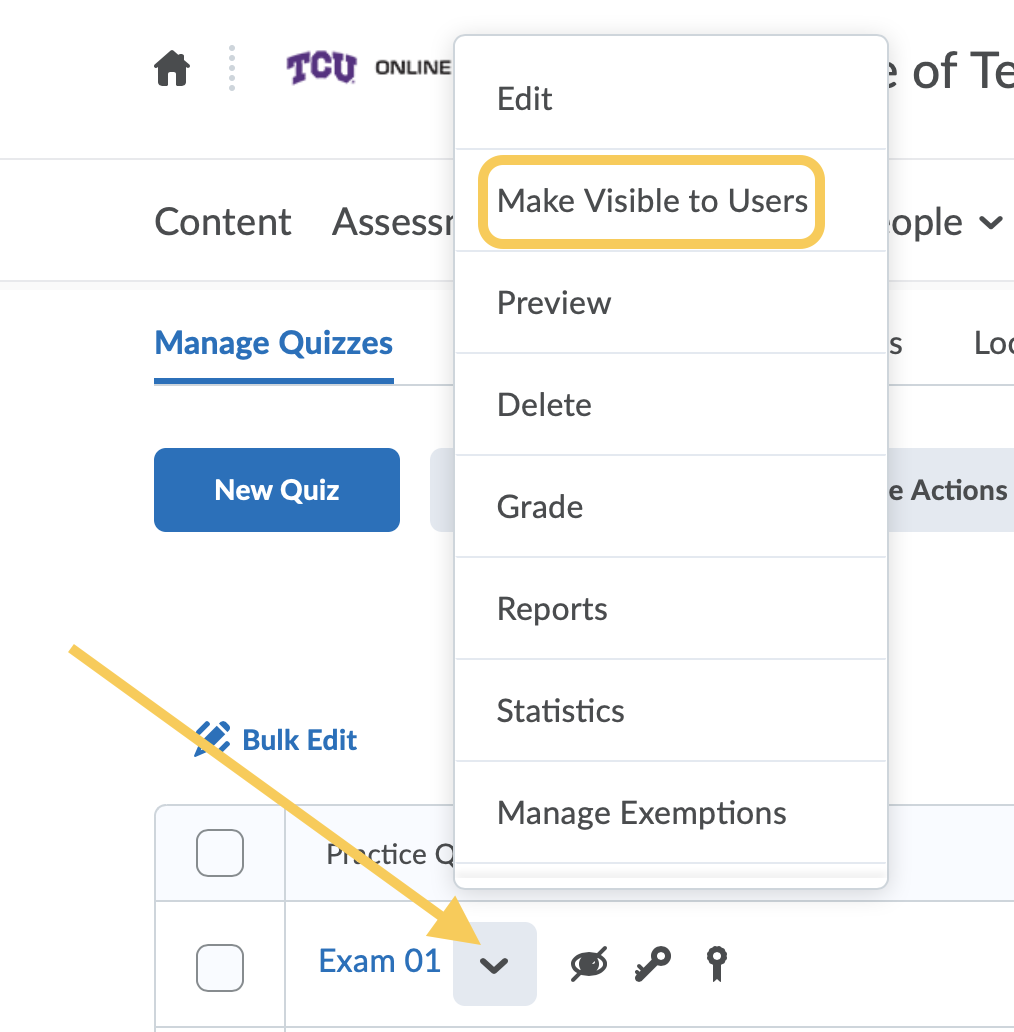Open special access settings via the key icon

[652, 963]
